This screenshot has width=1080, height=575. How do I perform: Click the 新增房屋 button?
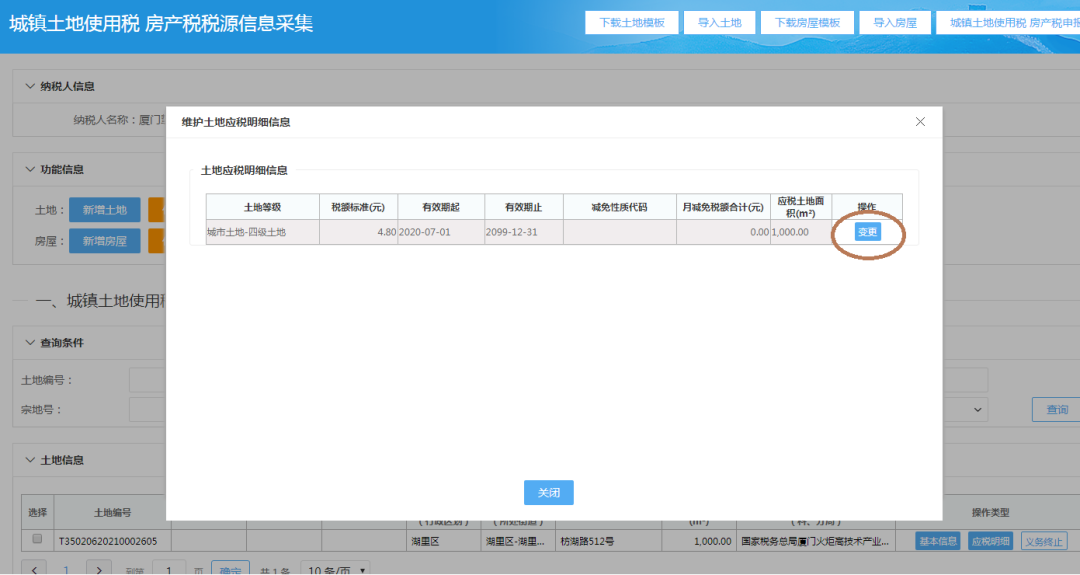click(x=105, y=241)
